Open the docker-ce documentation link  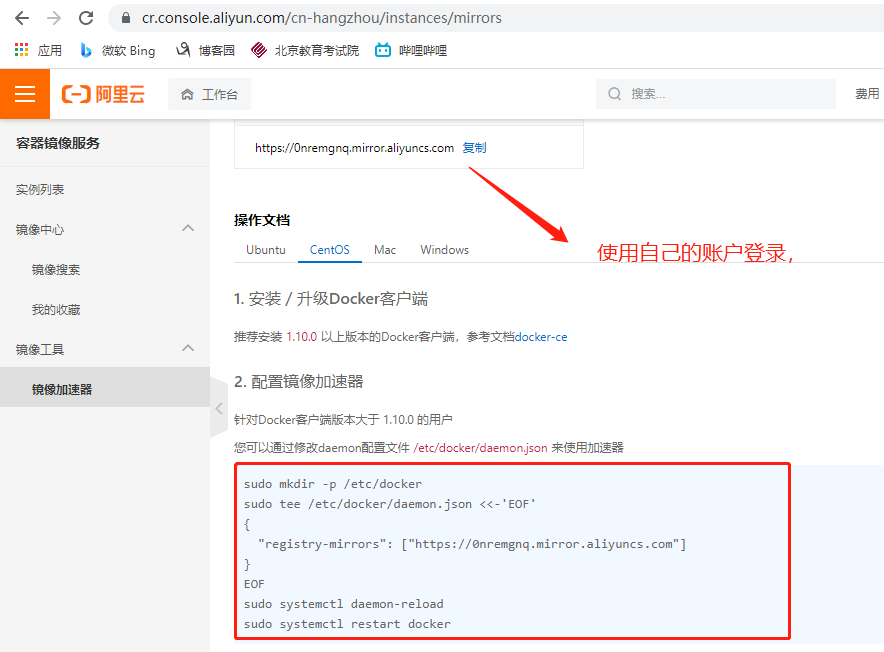(x=541, y=337)
